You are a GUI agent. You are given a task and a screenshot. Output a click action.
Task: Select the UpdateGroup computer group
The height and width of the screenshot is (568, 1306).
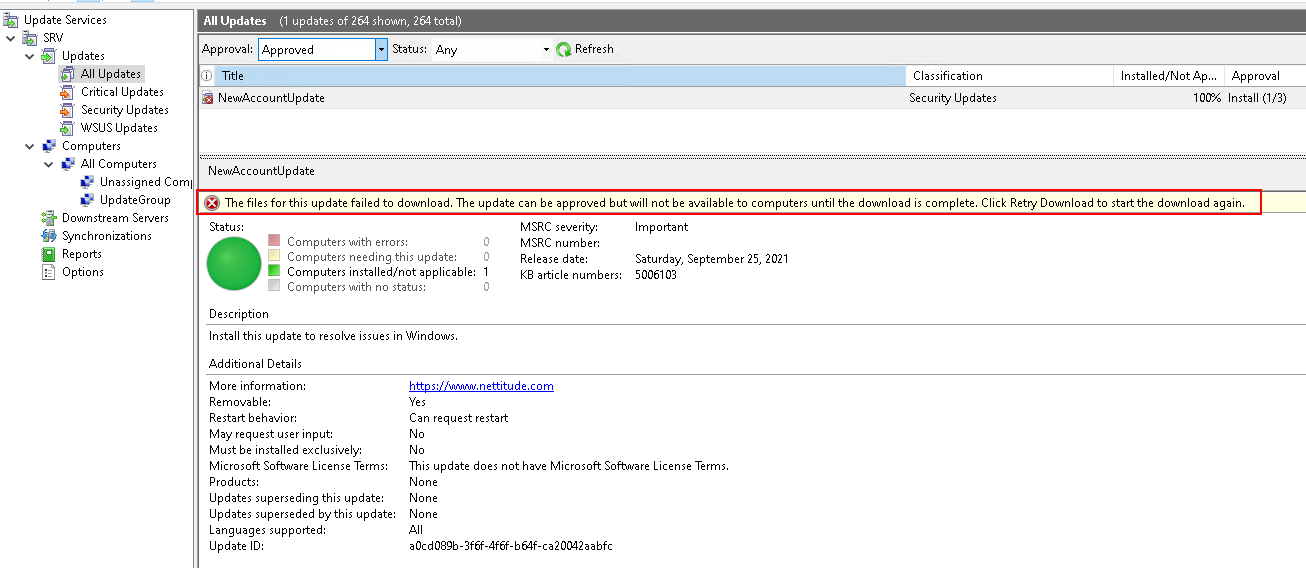pyautogui.click(x=134, y=200)
